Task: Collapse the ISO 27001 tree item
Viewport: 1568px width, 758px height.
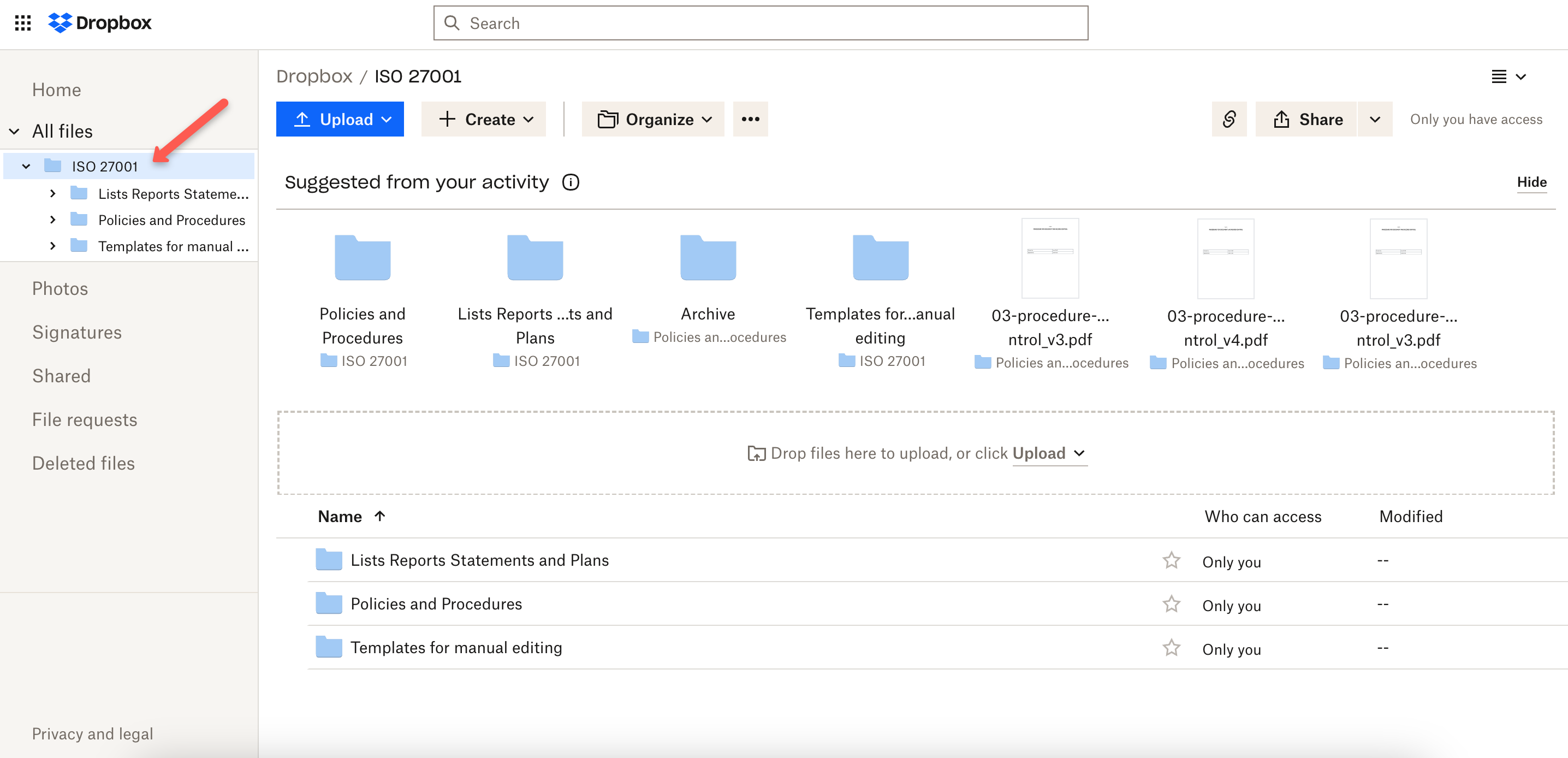Action: [x=26, y=165]
